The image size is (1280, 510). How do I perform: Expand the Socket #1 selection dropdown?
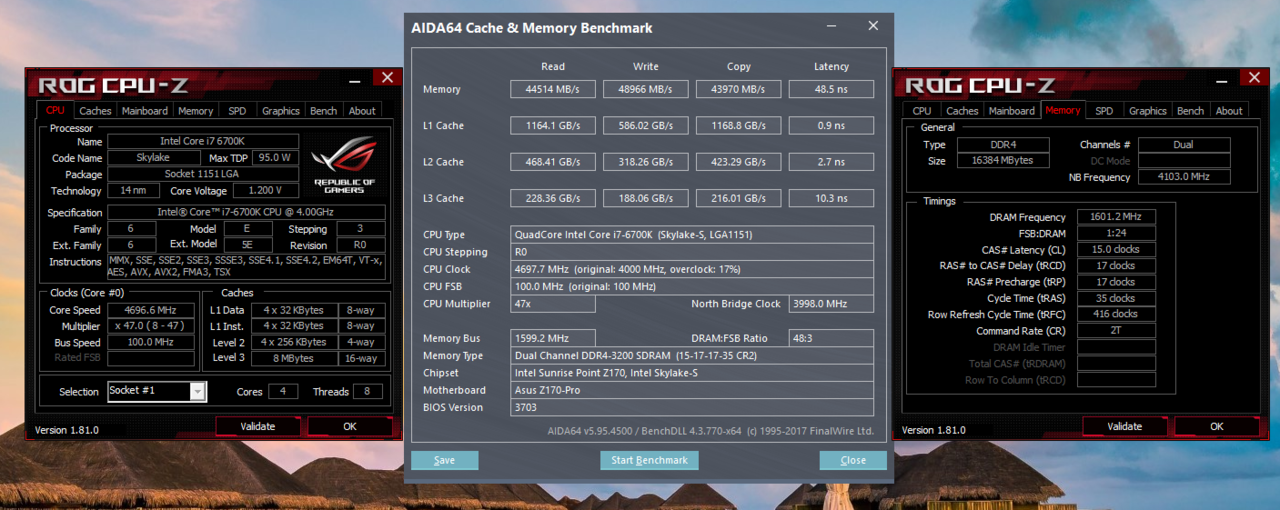198,392
